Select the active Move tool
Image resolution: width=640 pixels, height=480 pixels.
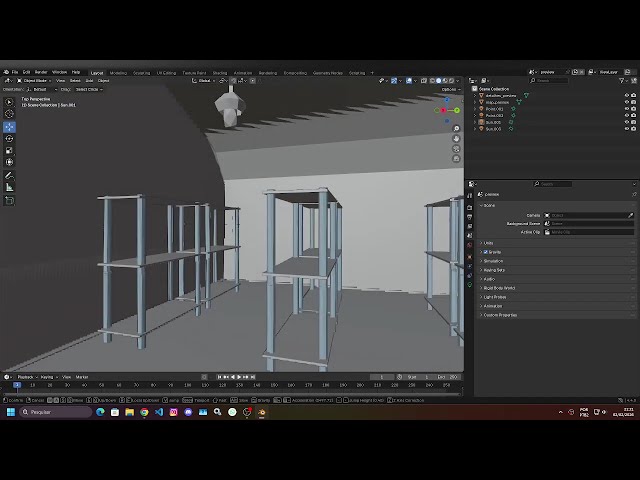[x=9, y=127]
